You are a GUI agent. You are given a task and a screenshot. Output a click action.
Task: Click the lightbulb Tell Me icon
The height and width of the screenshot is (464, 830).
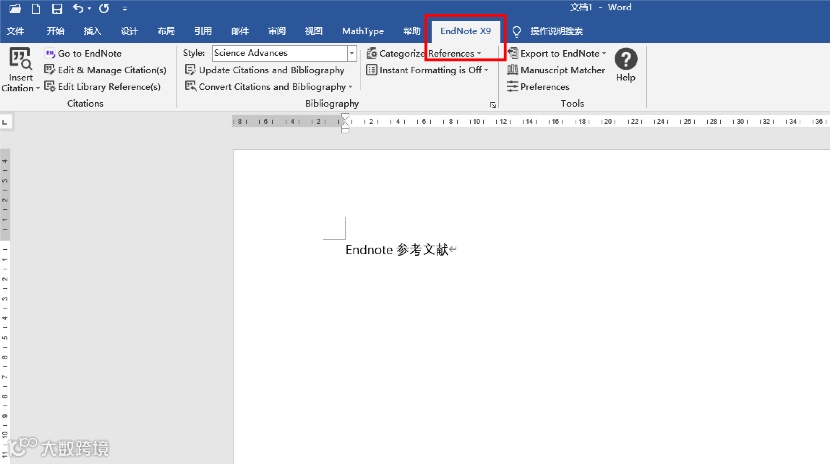pos(517,31)
